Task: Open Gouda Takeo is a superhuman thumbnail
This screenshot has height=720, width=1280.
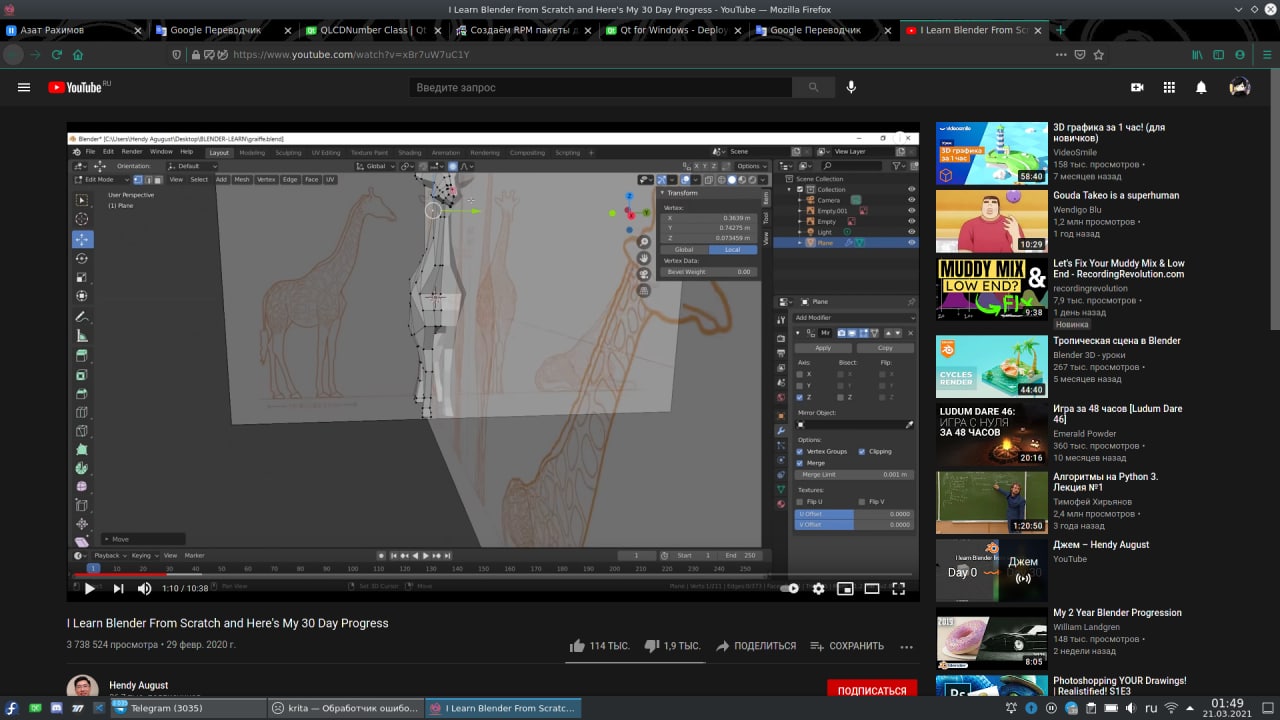Action: tap(991, 221)
